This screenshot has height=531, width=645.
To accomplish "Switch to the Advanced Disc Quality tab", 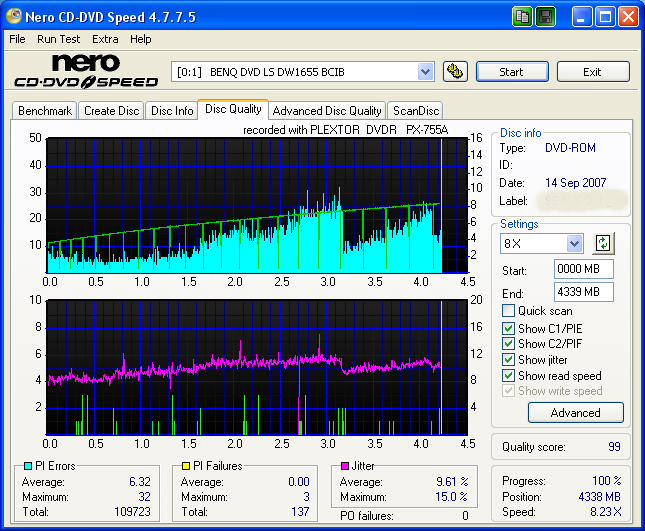I will [327, 111].
